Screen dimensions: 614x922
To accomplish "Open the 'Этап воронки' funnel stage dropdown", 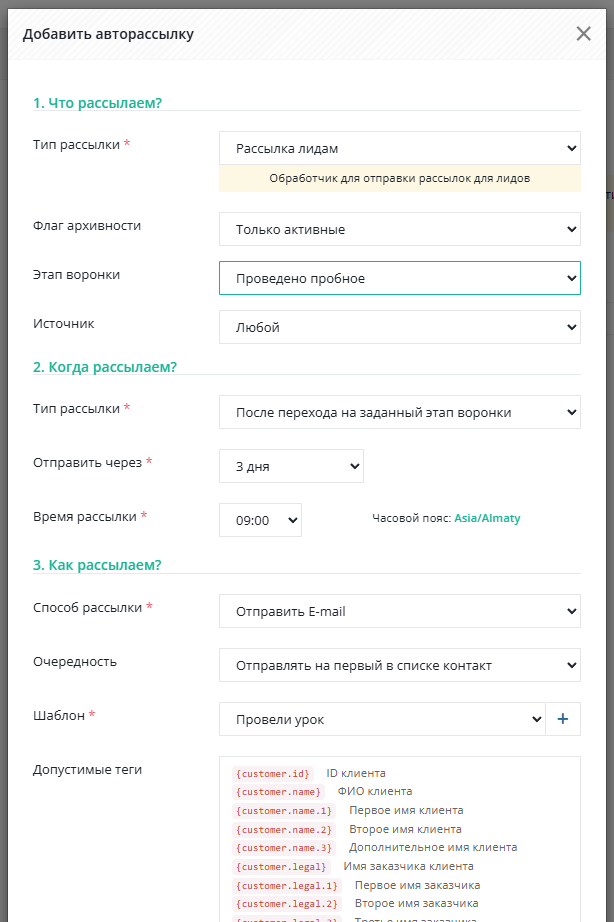I will tap(399, 278).
